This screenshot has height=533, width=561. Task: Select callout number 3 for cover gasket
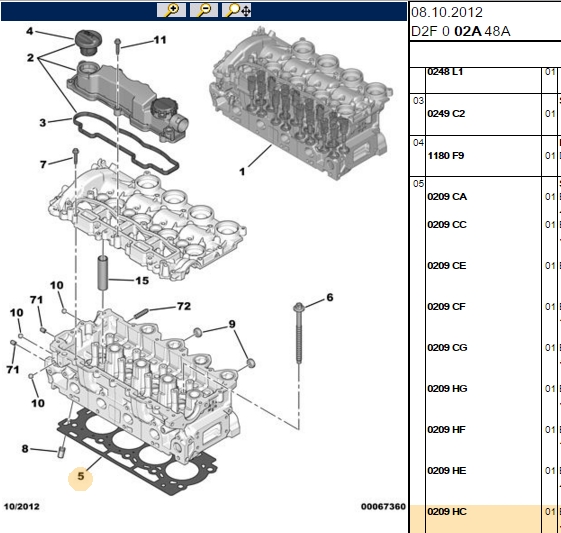point(43,123)
